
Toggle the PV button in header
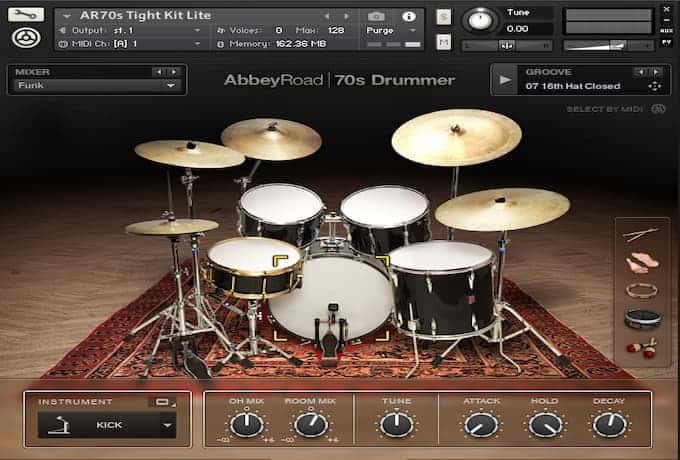click(666, 42)
